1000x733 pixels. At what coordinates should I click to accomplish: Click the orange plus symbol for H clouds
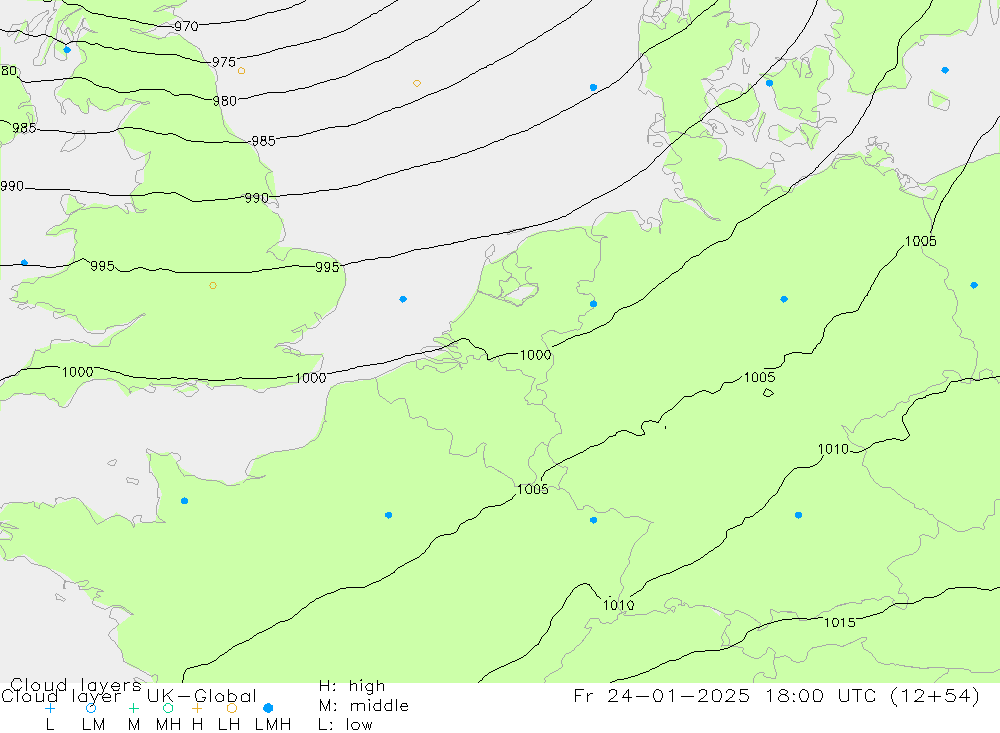197,708
